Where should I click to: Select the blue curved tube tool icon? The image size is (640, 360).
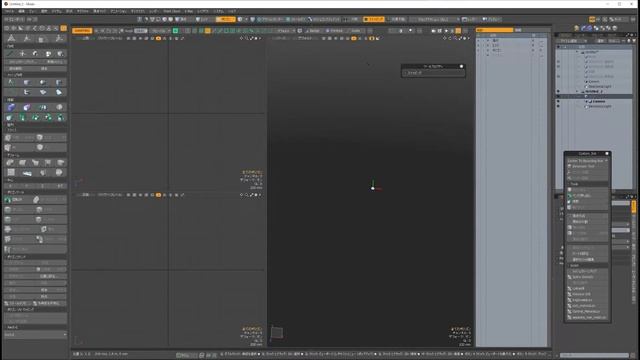[11, 107]
